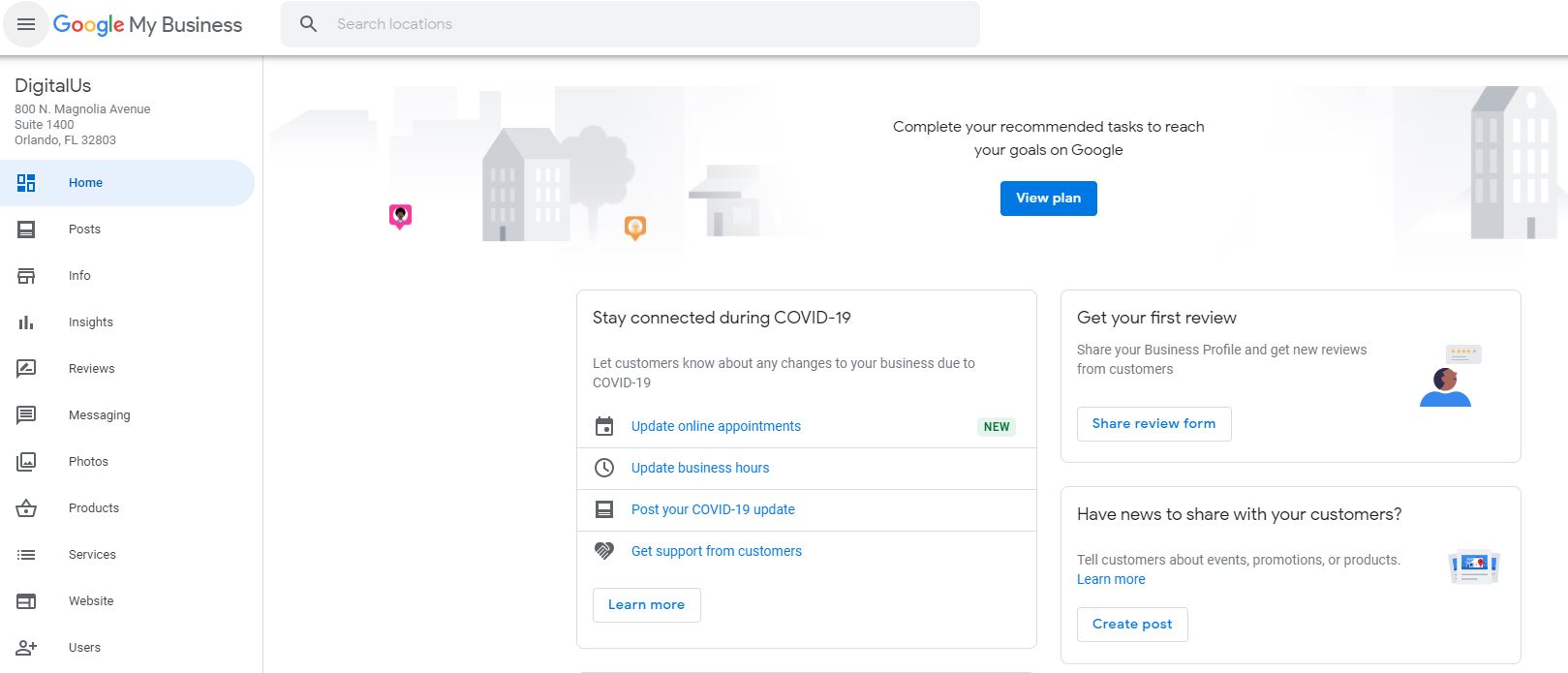Click the 800 N. Magnolia Avenue address line

[x=82, y=109]
